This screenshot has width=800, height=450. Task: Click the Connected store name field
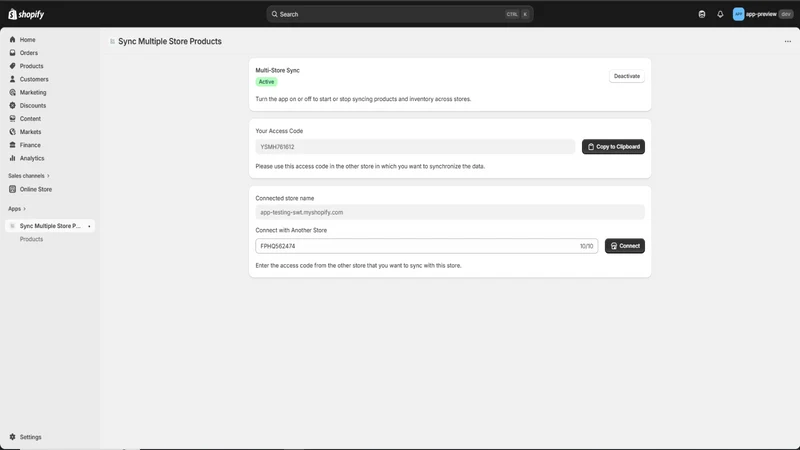(x=450, y=212)
